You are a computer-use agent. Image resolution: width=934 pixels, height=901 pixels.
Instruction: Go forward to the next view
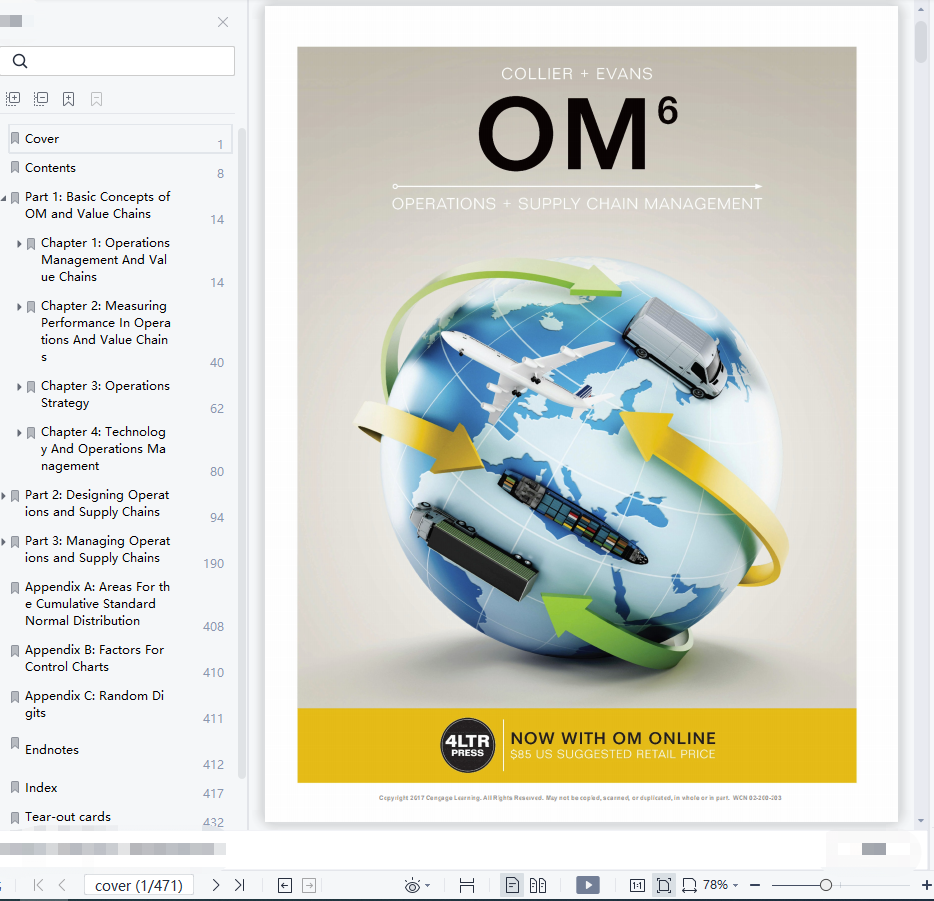[x=309, y=886]
